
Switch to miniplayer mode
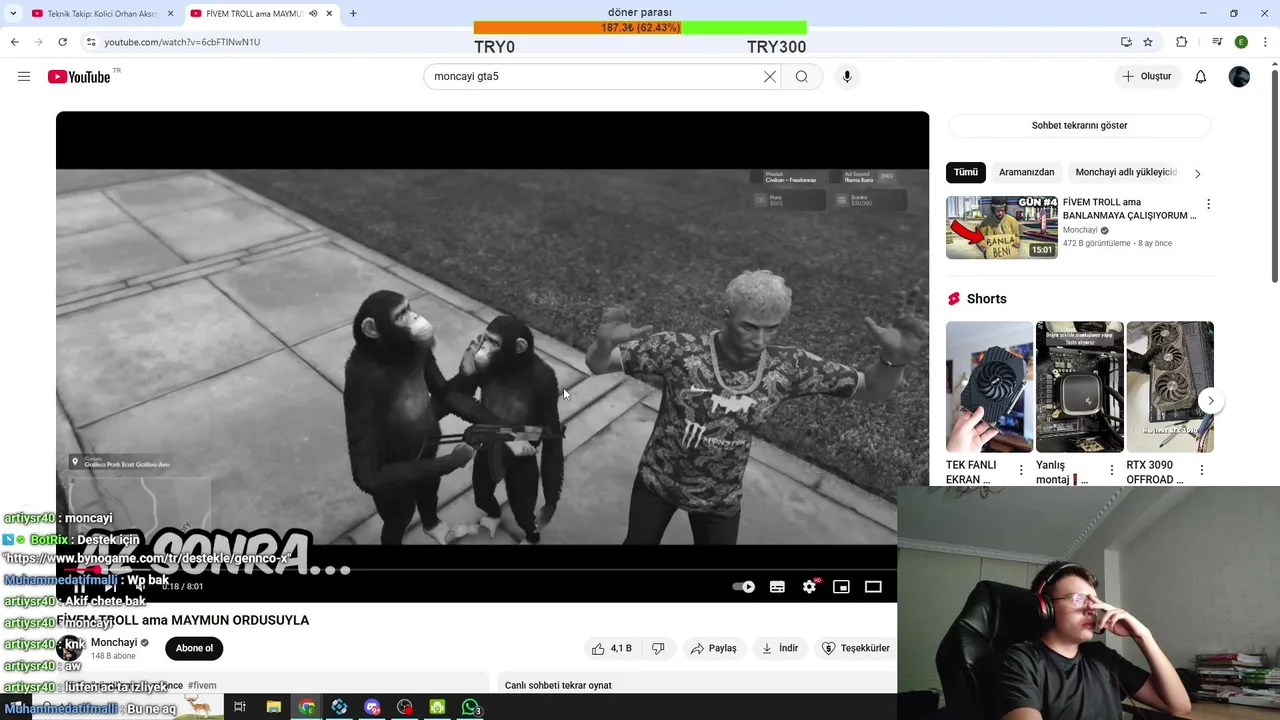point(841,587)
